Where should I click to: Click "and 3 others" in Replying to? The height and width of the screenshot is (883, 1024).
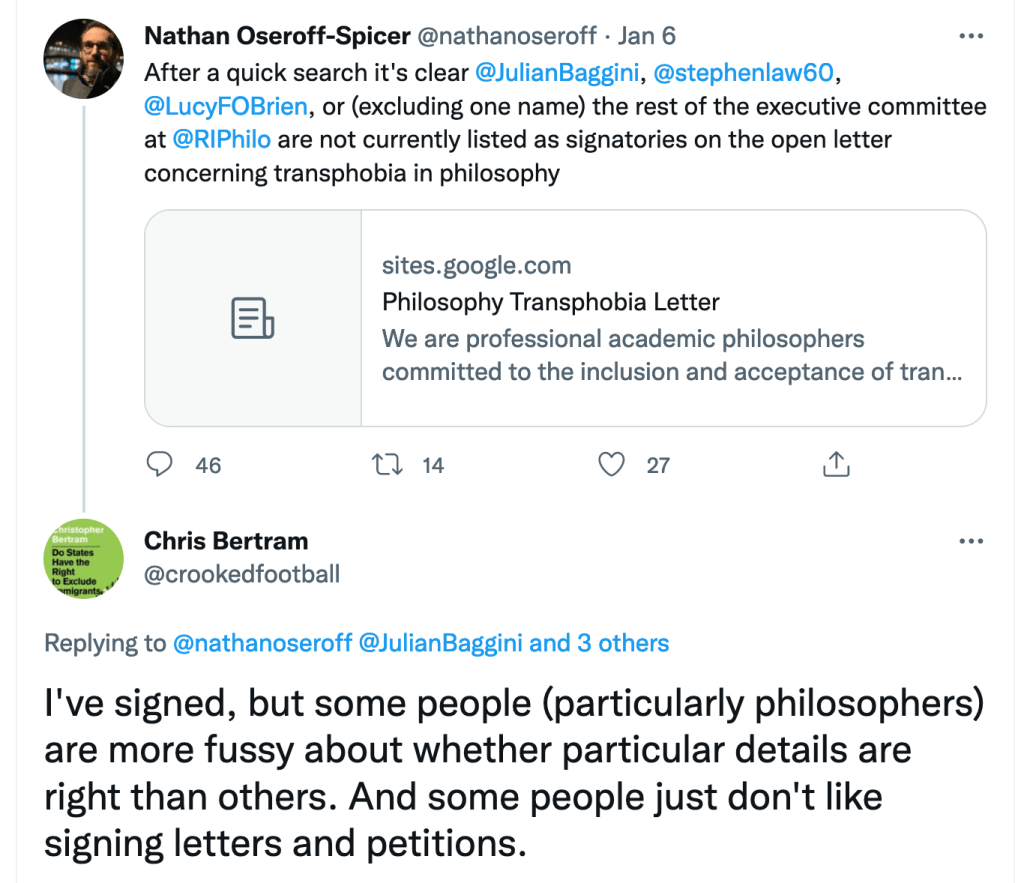click(x=598, y=643)
